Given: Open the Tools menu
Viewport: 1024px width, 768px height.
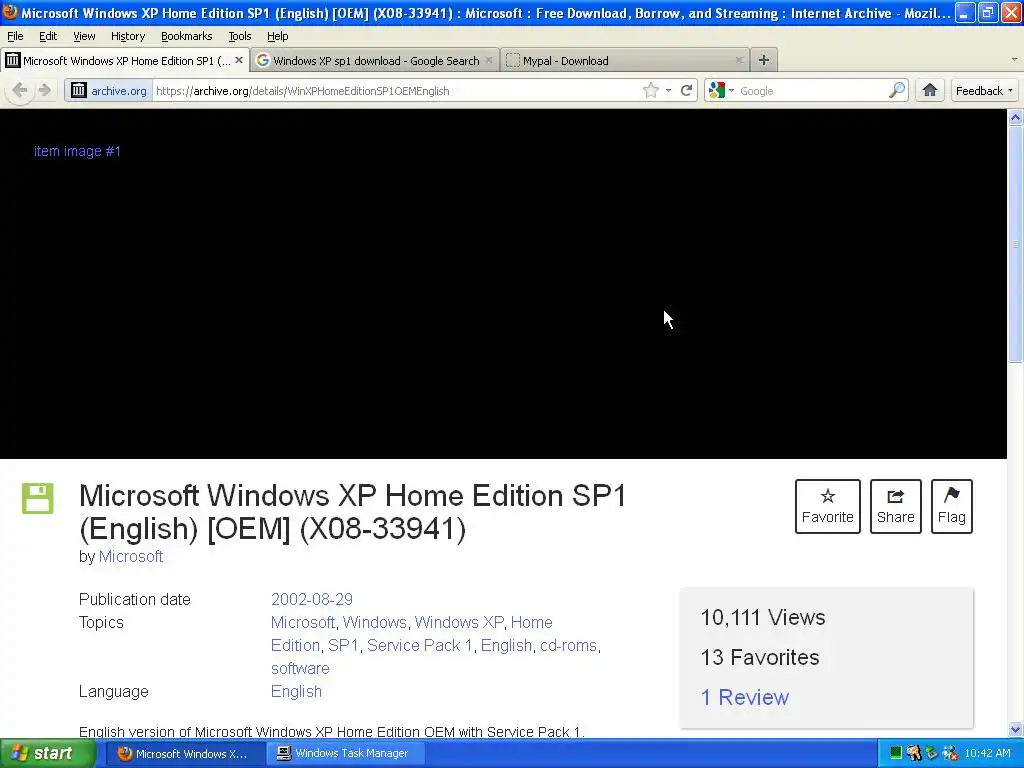Looking at the screenshot, I should point(240,36).
